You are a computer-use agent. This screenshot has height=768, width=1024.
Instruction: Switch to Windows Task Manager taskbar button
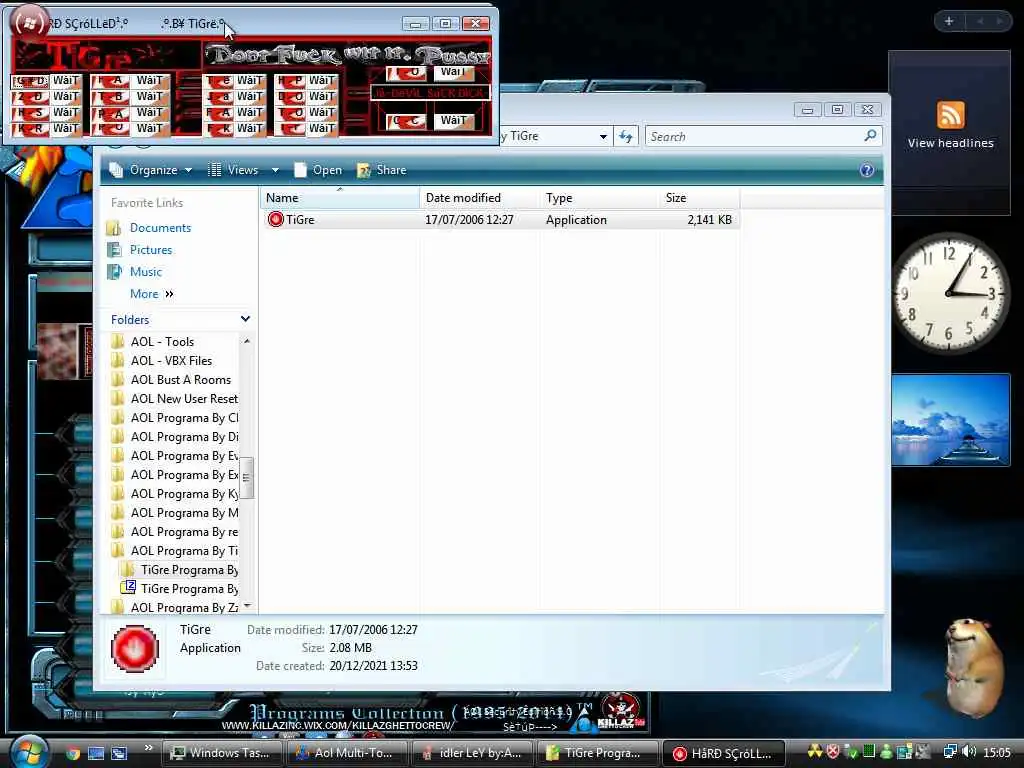tap(222, 754)
